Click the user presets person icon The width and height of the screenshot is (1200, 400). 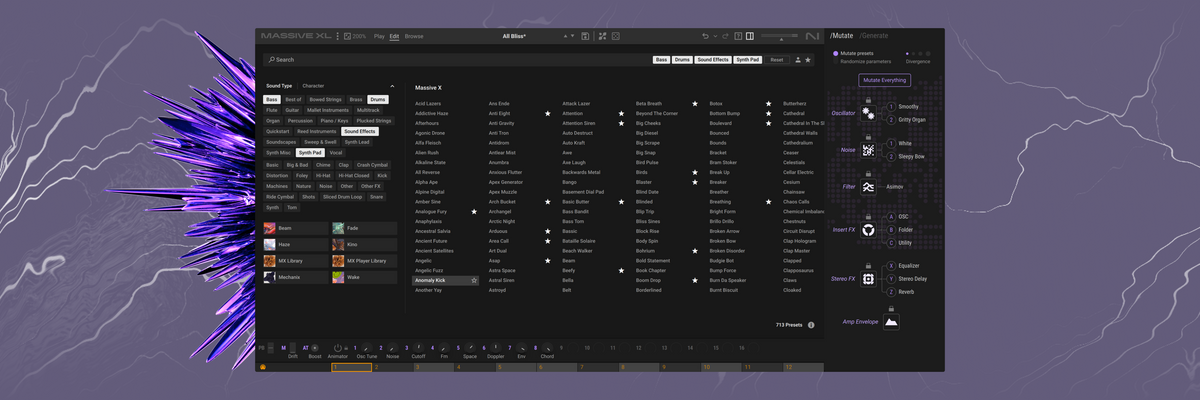[798, 60]
